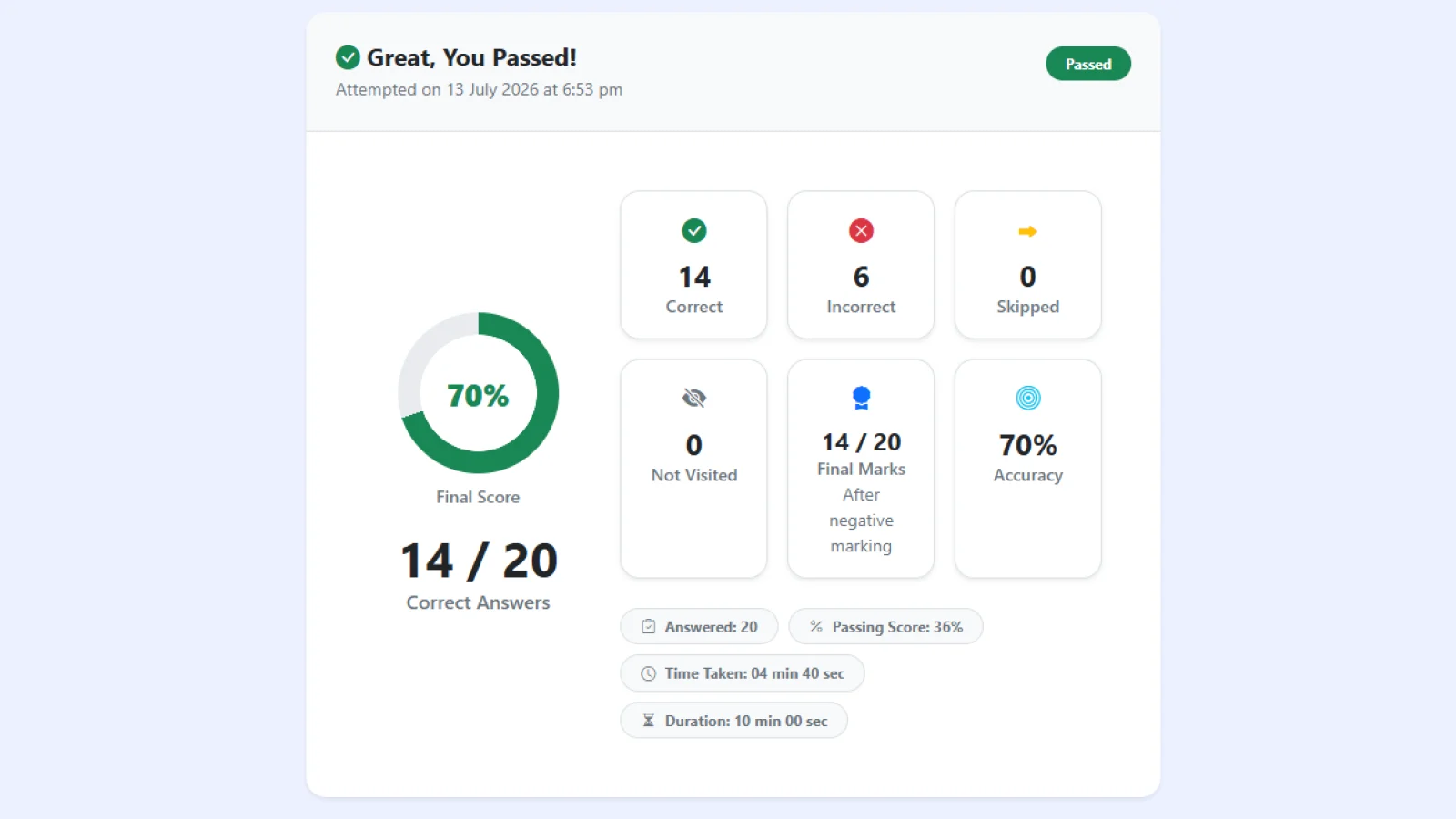Click the 'Skipped' label

click(x=1027, y=307)
